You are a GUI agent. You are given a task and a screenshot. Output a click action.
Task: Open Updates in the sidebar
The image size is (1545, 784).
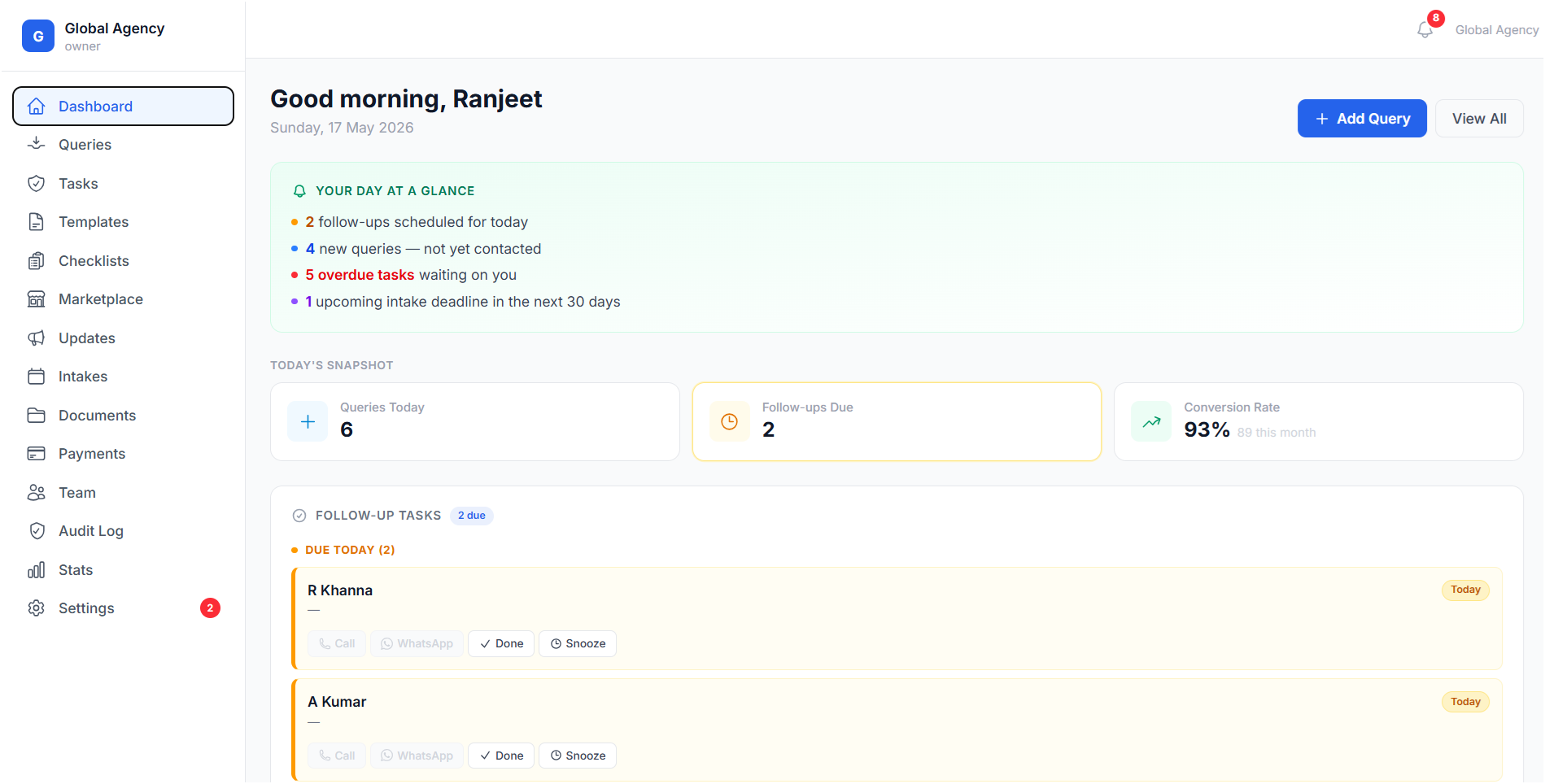pyautogui.click(x=123, y=338)
